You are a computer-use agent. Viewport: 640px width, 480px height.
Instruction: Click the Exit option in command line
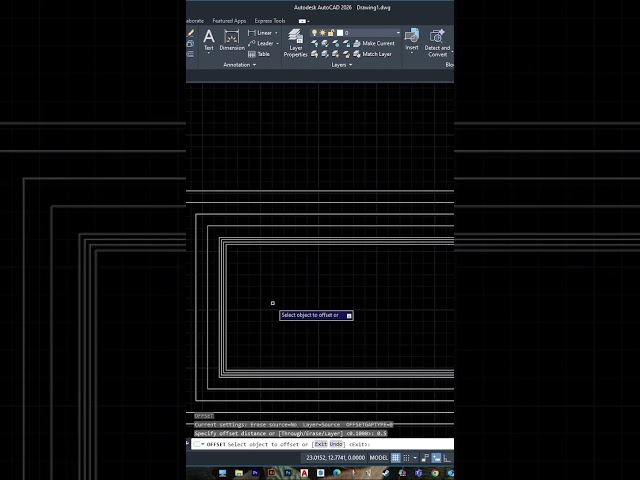(x=321, y=444)
